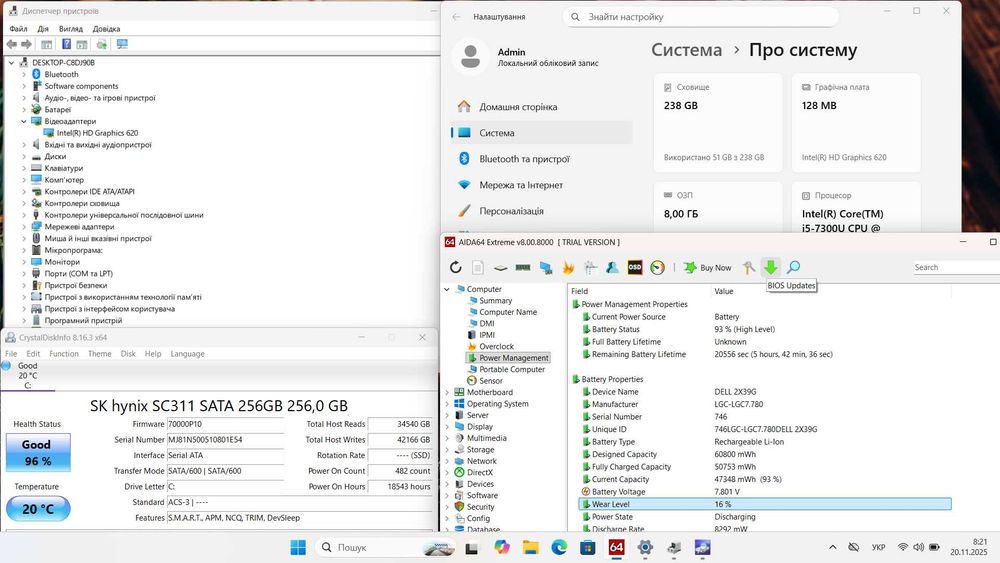Click Device Manager monitor toolbar icon
This screenshot has width=1000, height=563.
tap(122, 44)
